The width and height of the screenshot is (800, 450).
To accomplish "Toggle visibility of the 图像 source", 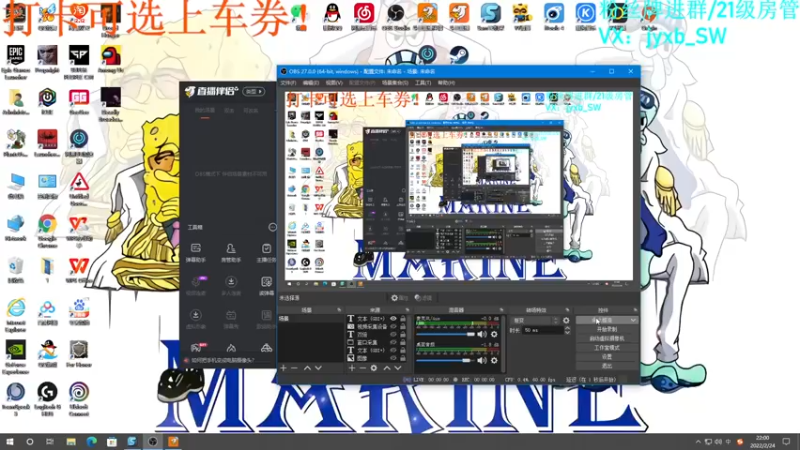I will (393, 358).
